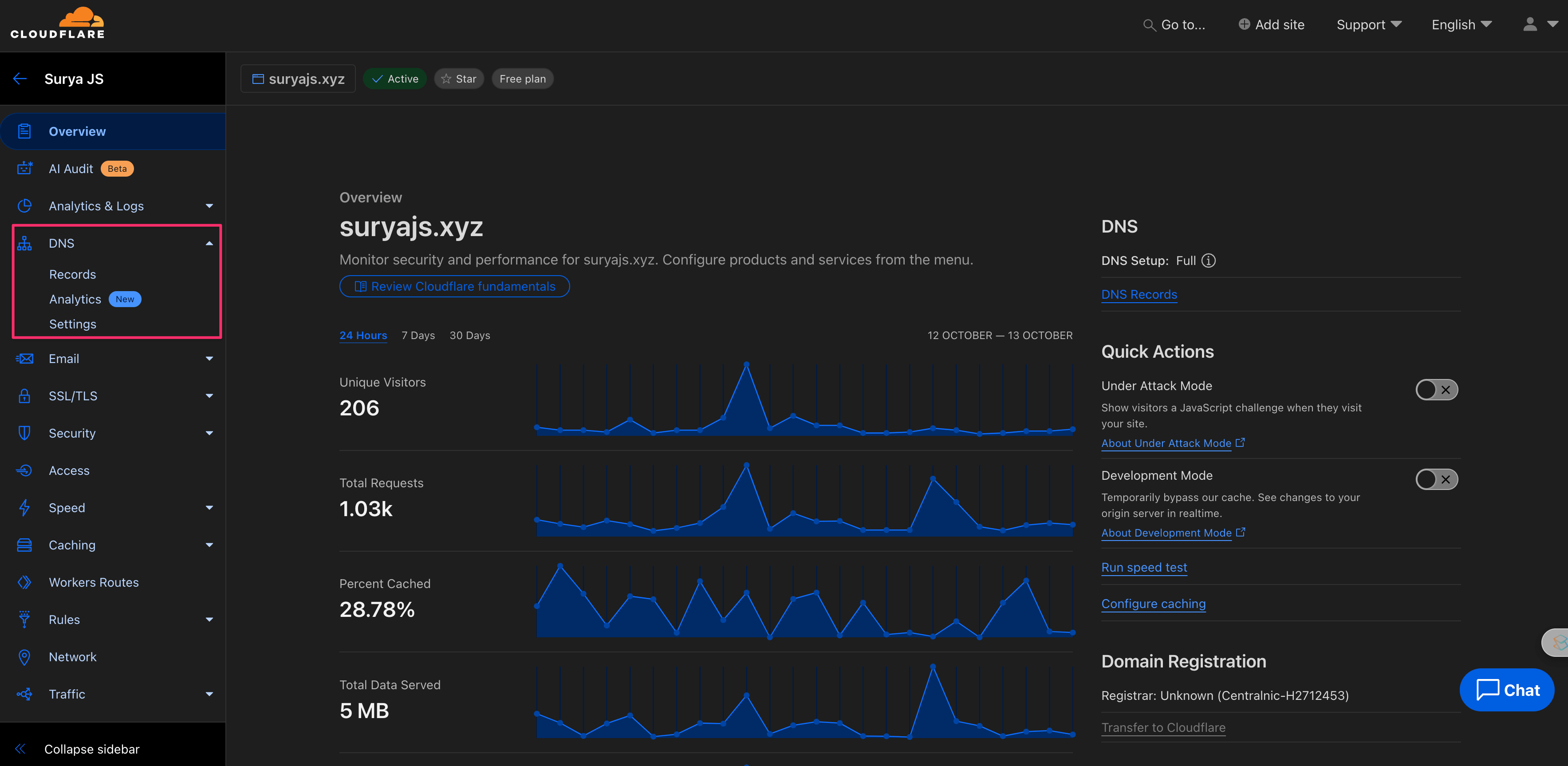Open DNS Analytics submenu item
The image size is (1568, 766).
pyautogui.click(x=75, y=299)
